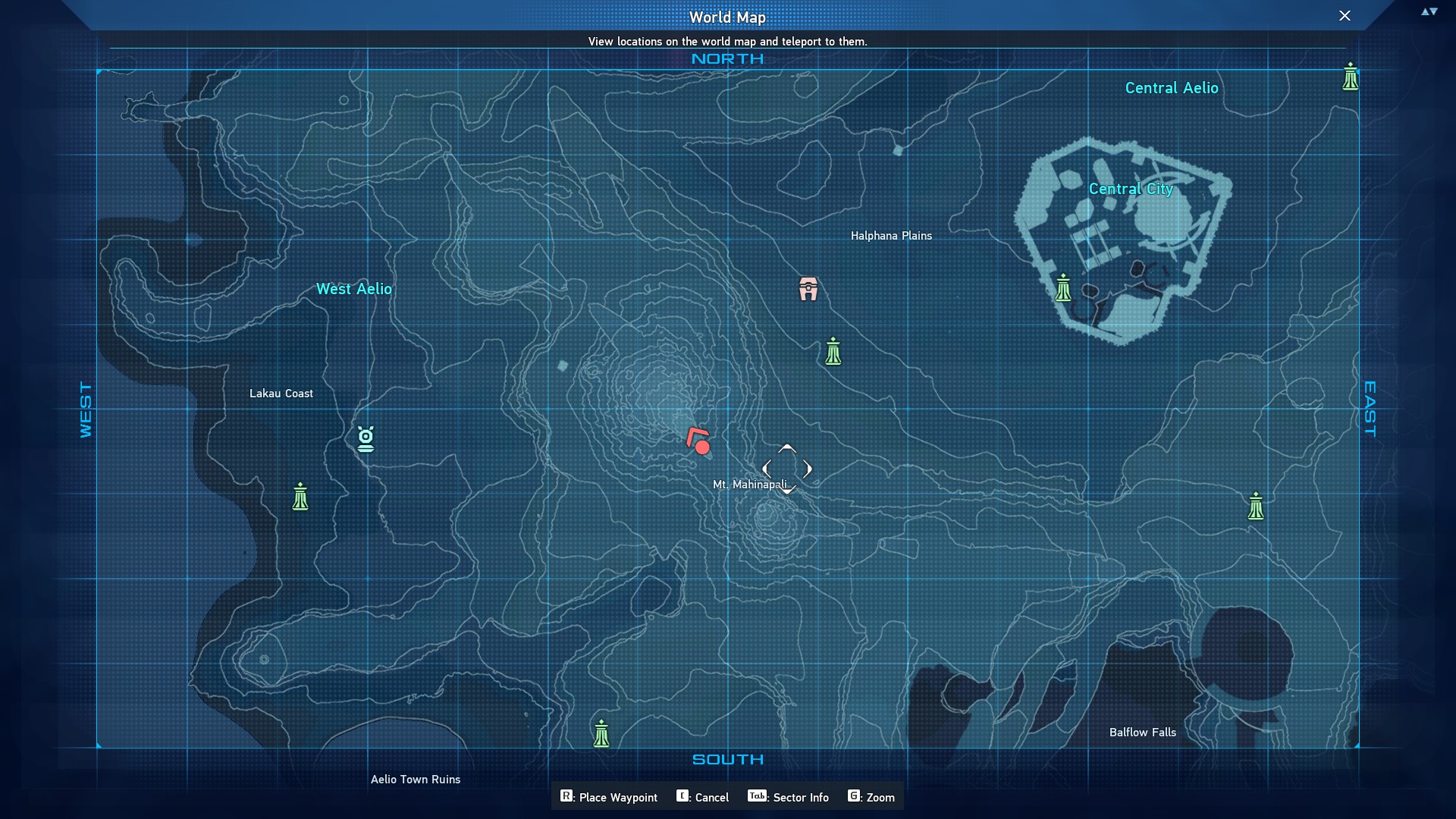Image resolution: width=1456 pixels, height=819 pixels.
Task: Click the Ryuker device near Lakau Coast
Action: coord(300,497)
